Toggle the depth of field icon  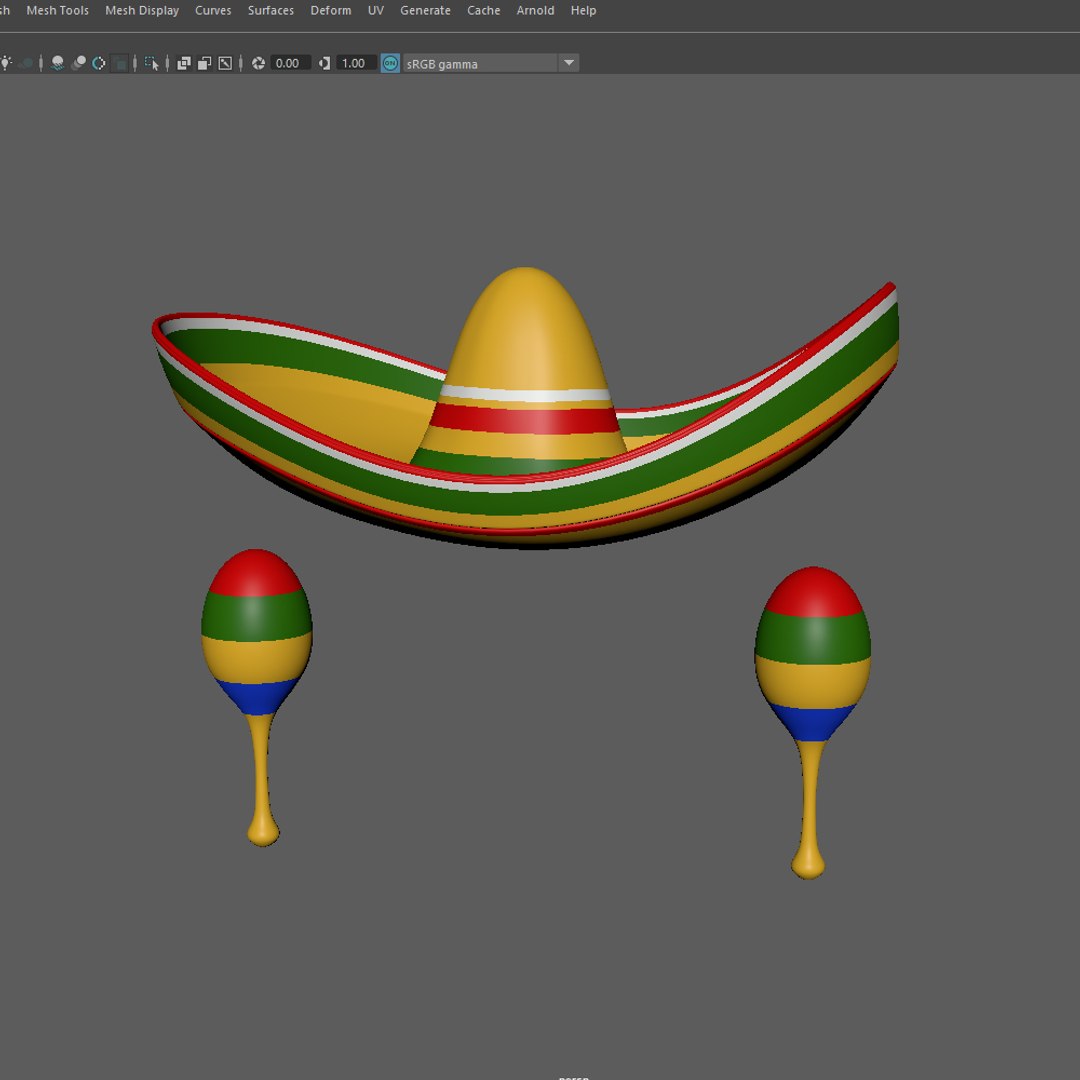(x=120, y=63)
